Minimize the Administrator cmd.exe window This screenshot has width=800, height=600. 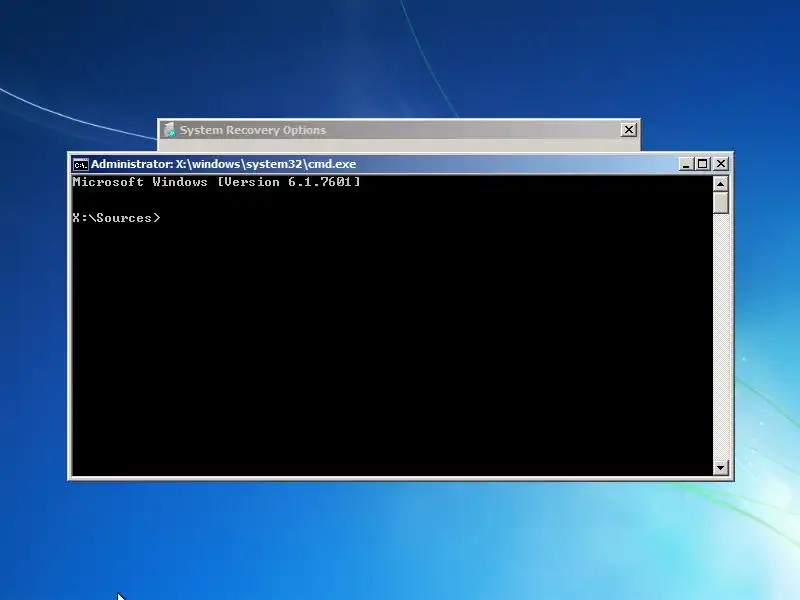[686, 164]
